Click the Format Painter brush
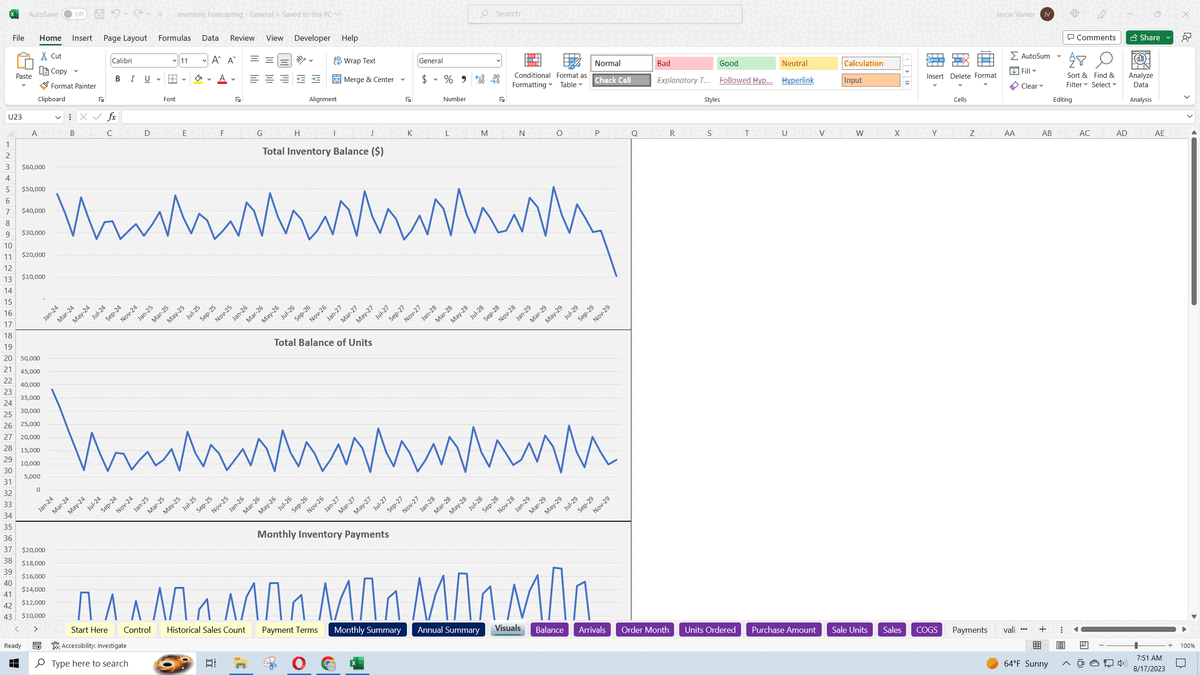The height and width of the screenshot is (675, 1200). coord(43,86)
